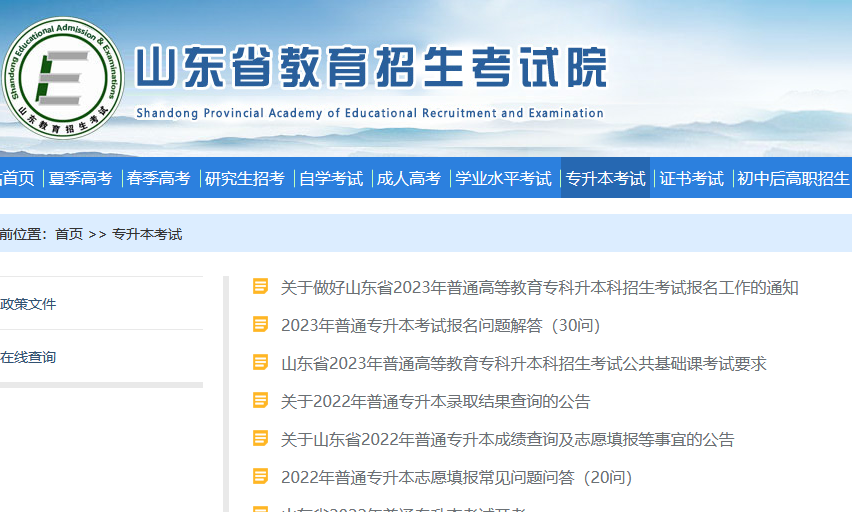Click the Shandong education exam academy circular logo

point(63,78)
